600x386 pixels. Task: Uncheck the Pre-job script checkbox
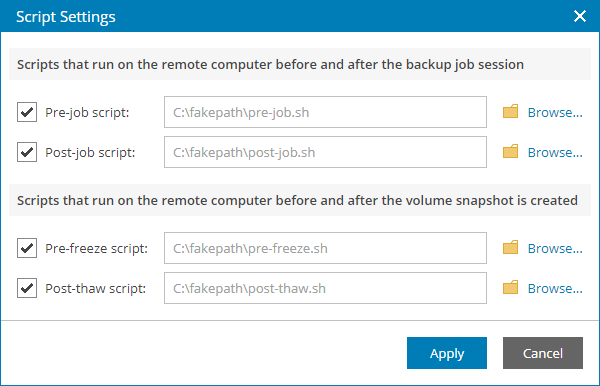[27, 112]
